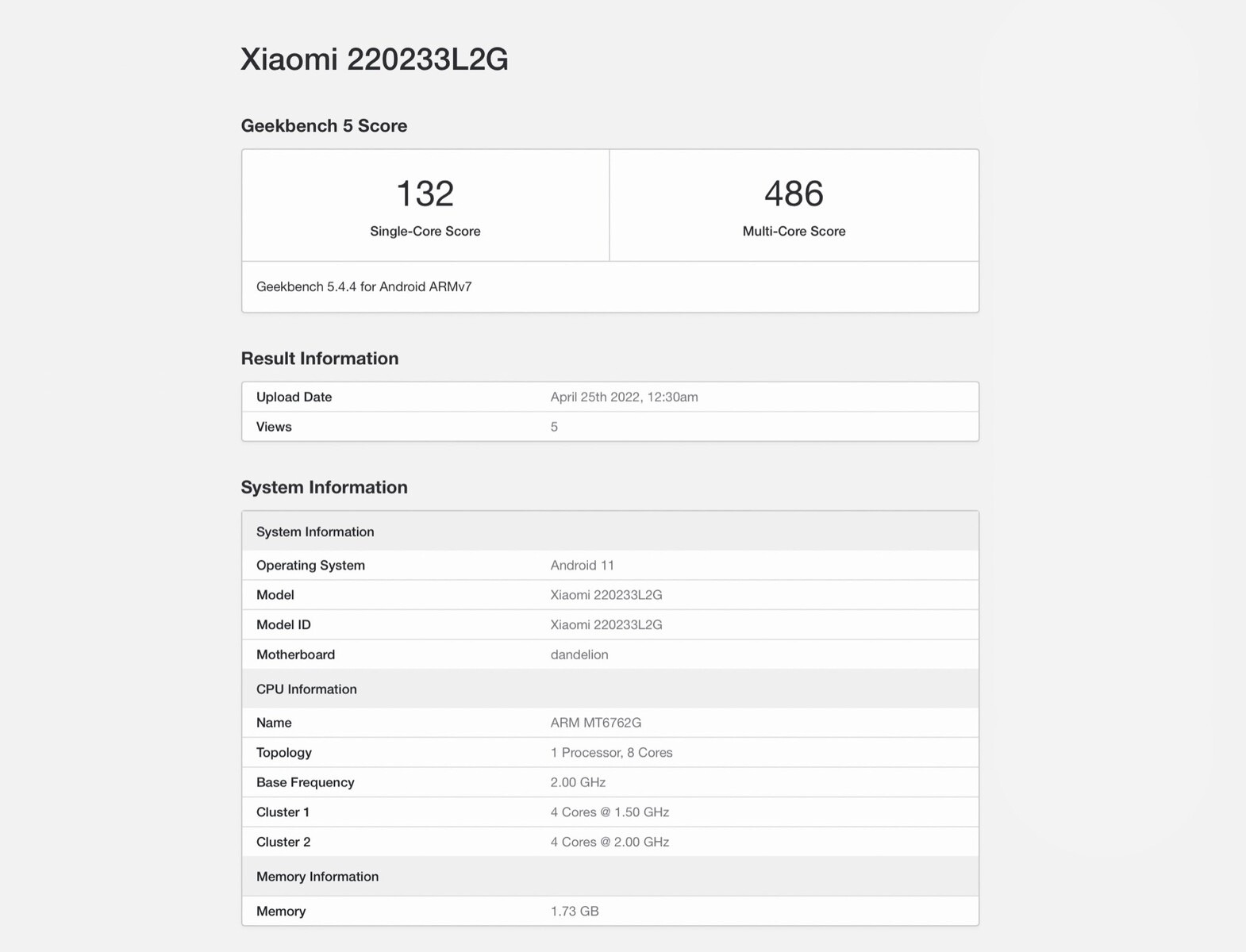Click the ARM MT6762G processor name
Image resolution: width=1246 pixels, height=952 pixels.
click(x=595, y=723)
